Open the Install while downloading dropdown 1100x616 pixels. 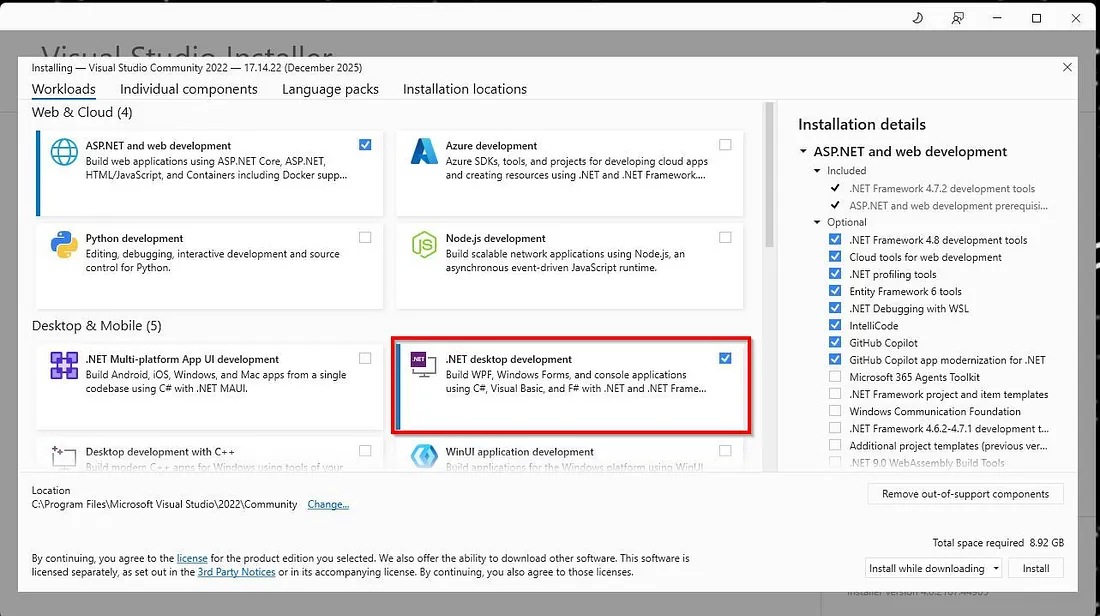point(933,568)
